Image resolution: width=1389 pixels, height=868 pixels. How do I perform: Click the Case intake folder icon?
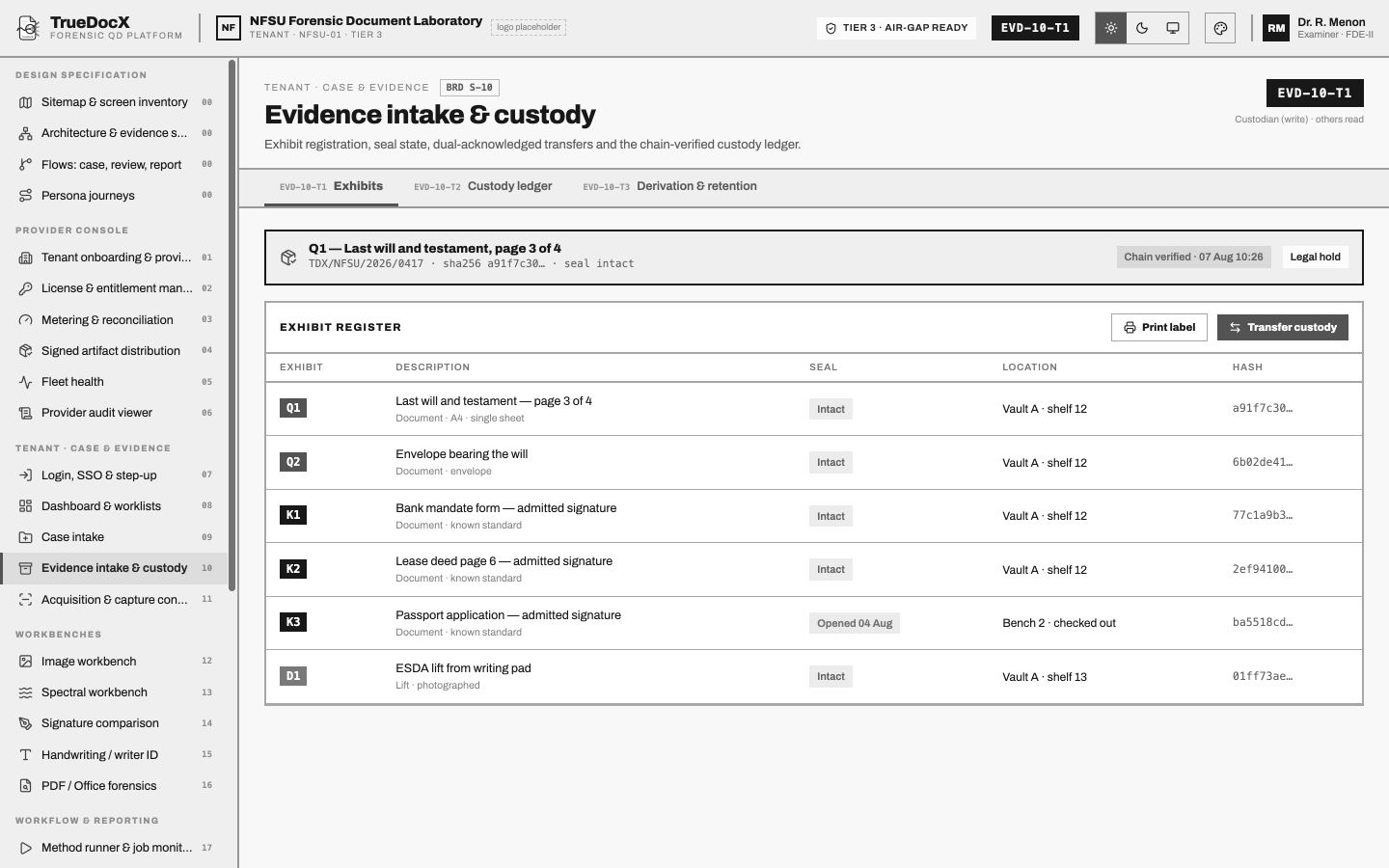point(25,537)
